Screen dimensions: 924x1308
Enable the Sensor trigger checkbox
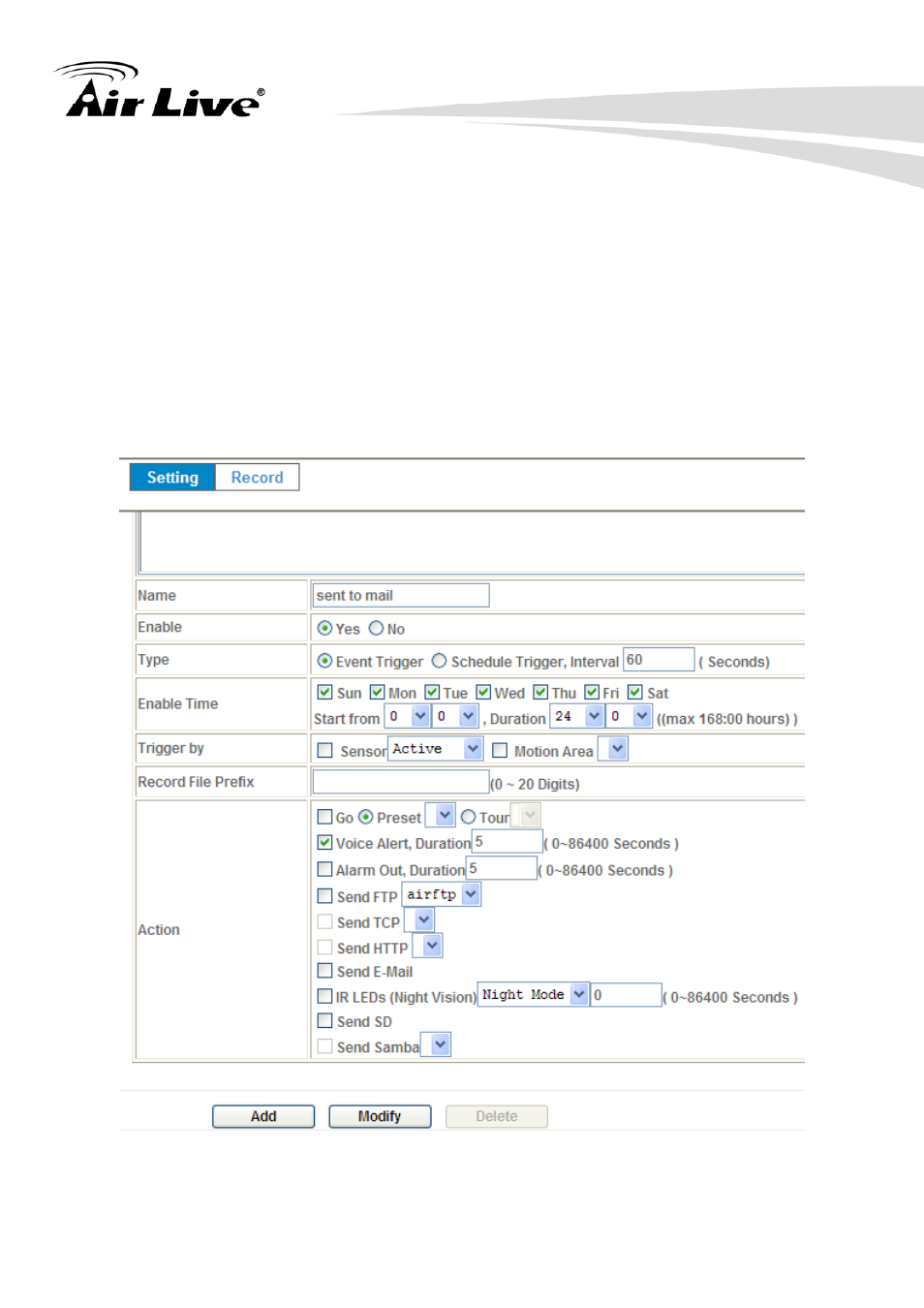[x=325, y=750]
